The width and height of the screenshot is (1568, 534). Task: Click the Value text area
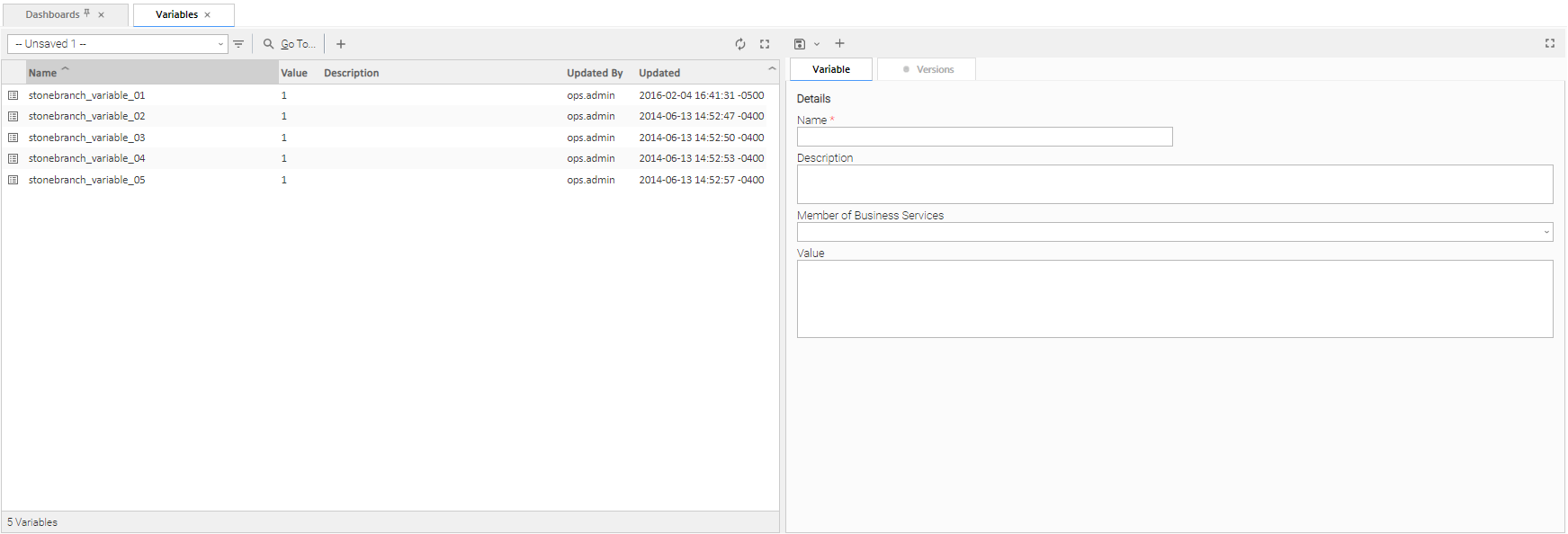coord(1174,298)
